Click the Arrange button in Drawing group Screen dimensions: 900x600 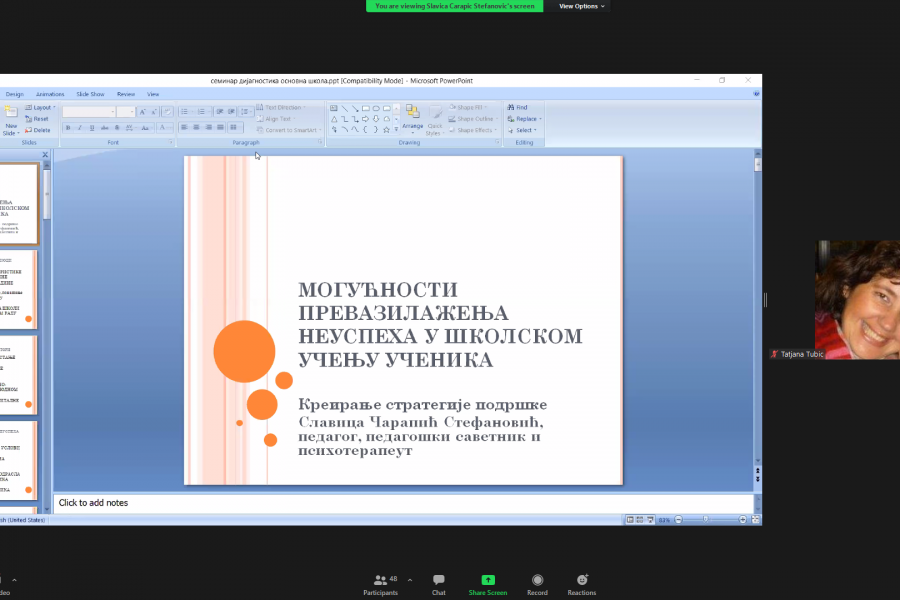pos(413,118)
